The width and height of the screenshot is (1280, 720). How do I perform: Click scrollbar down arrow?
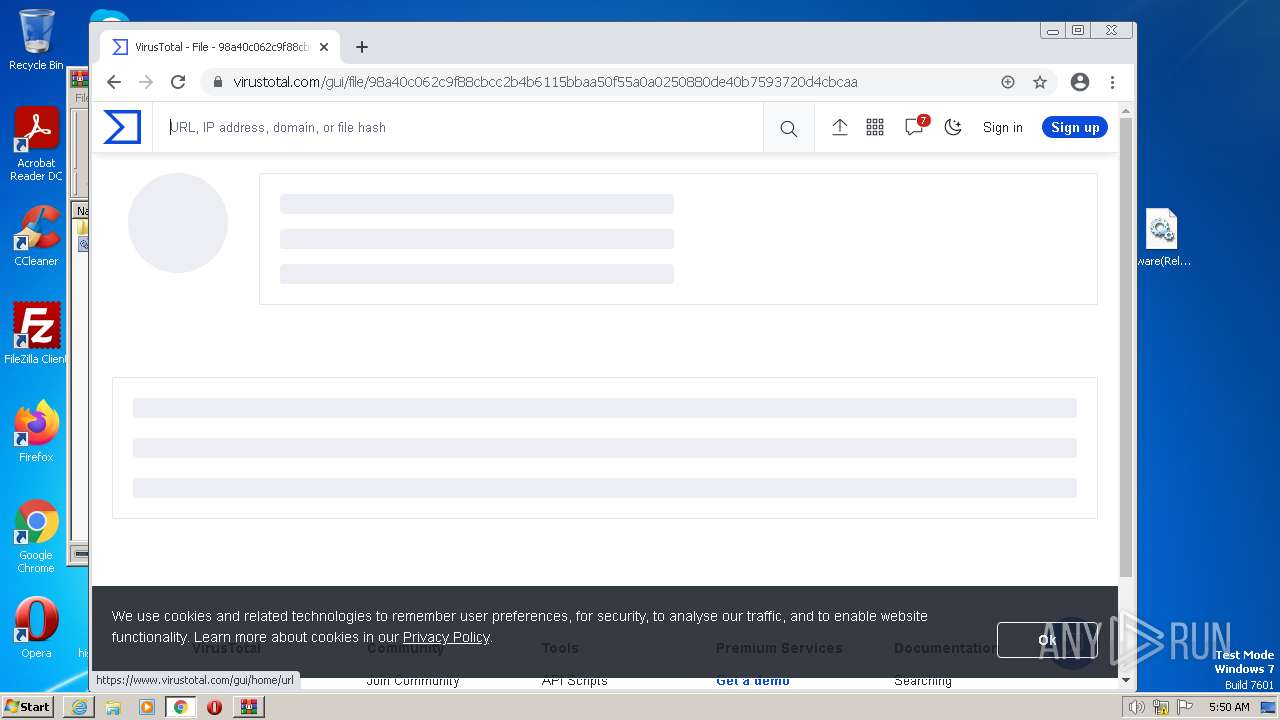[x=1126, y=680]
